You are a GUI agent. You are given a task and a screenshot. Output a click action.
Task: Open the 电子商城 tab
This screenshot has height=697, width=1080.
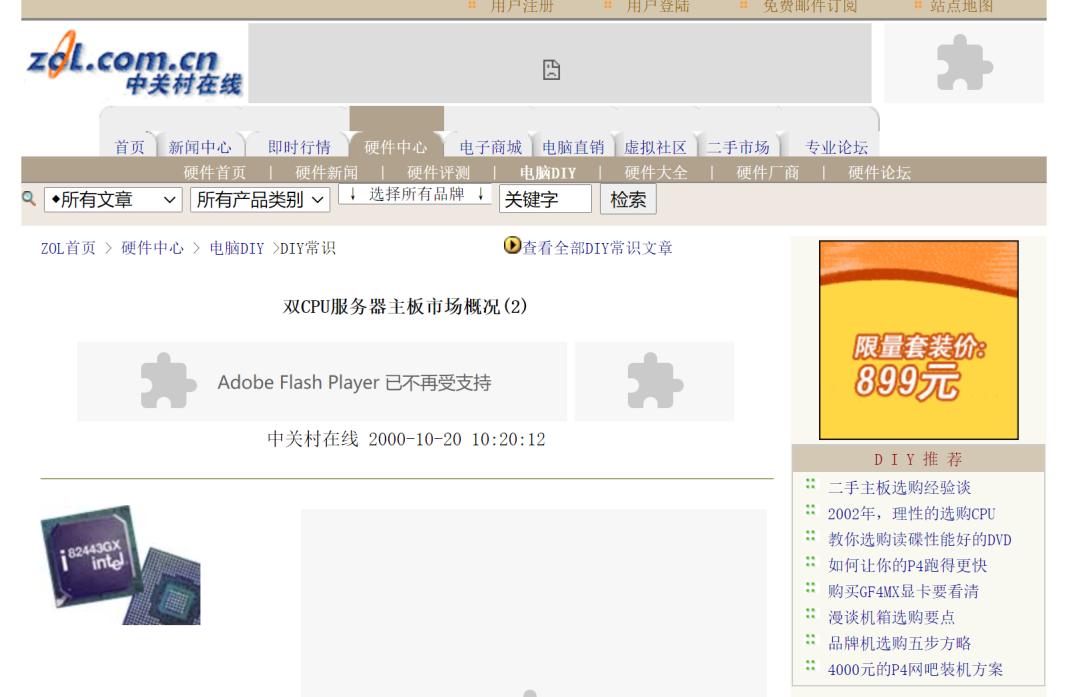pyautogui.click(x=490, y=147)
